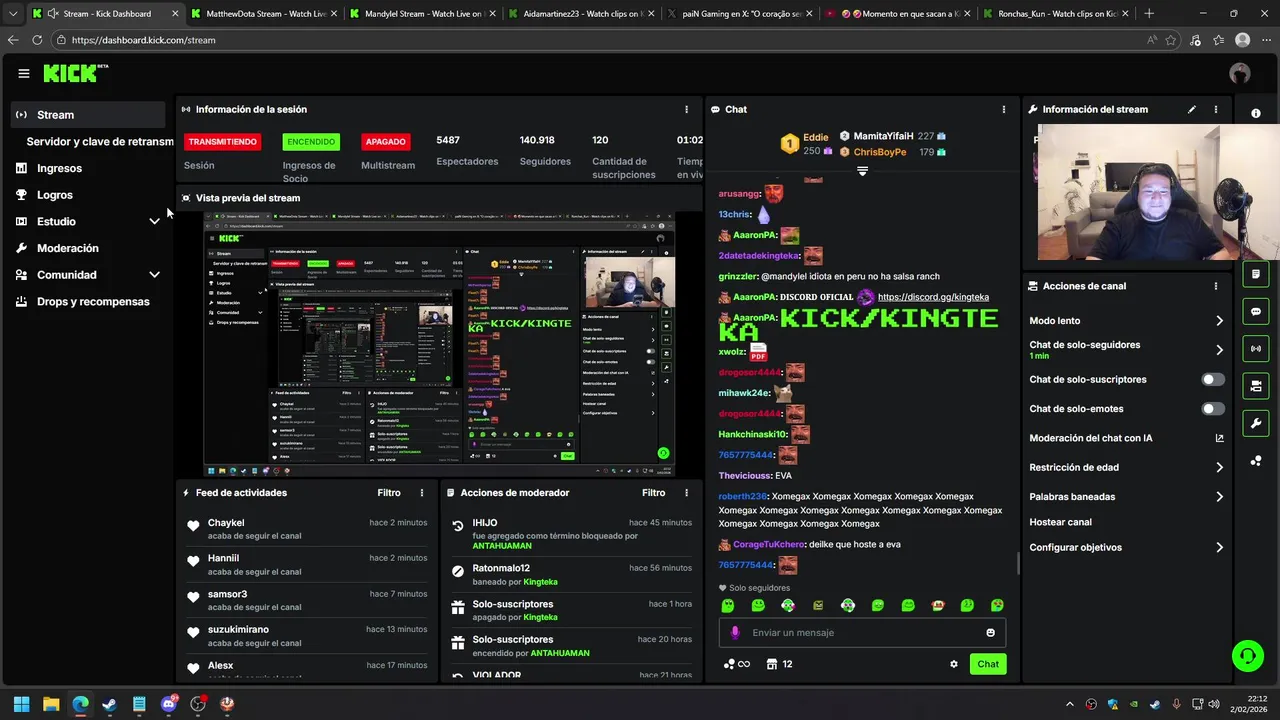Open the user profile avatar at top right
Viewport: 1280px width, 720px height.
coord(1240,73)
